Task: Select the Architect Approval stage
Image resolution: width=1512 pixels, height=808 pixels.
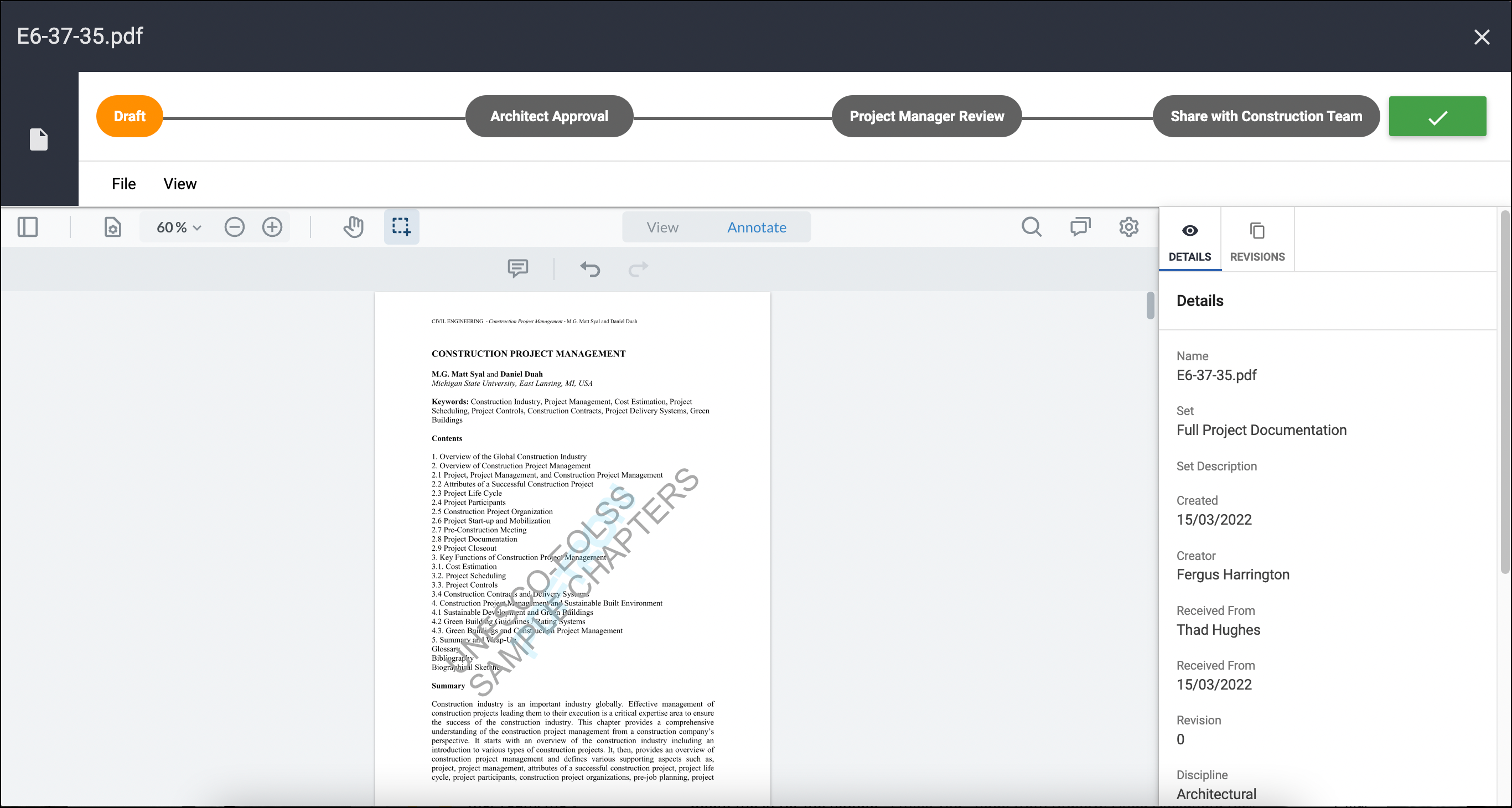Action: click(x=550, y=116)
